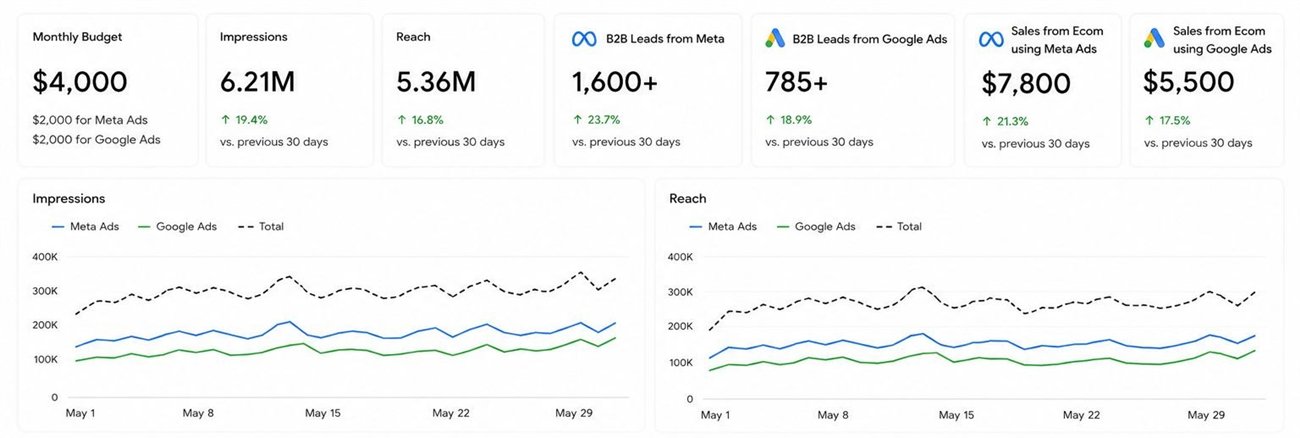This screenshot has width=1300, height=438.
Task: Select the Impressions scorecard title
Action: tap(254, 37)
